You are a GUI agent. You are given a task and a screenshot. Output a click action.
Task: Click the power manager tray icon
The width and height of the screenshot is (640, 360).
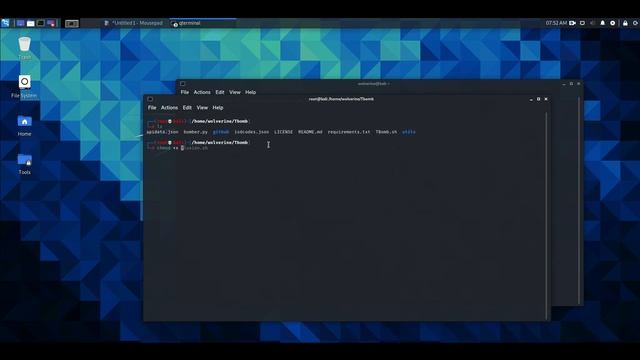point(613,23)
